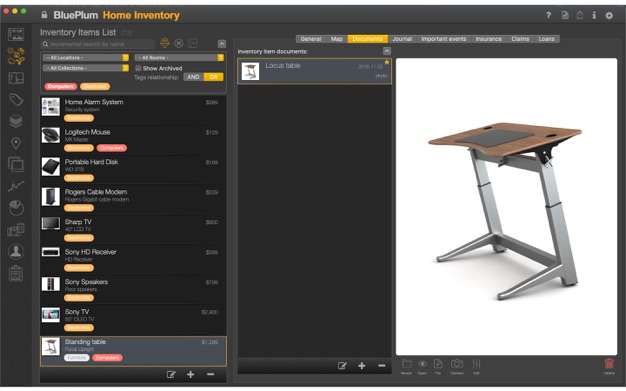Open the person contacts sidebar icon
The image size is (626, 391).
16,252
